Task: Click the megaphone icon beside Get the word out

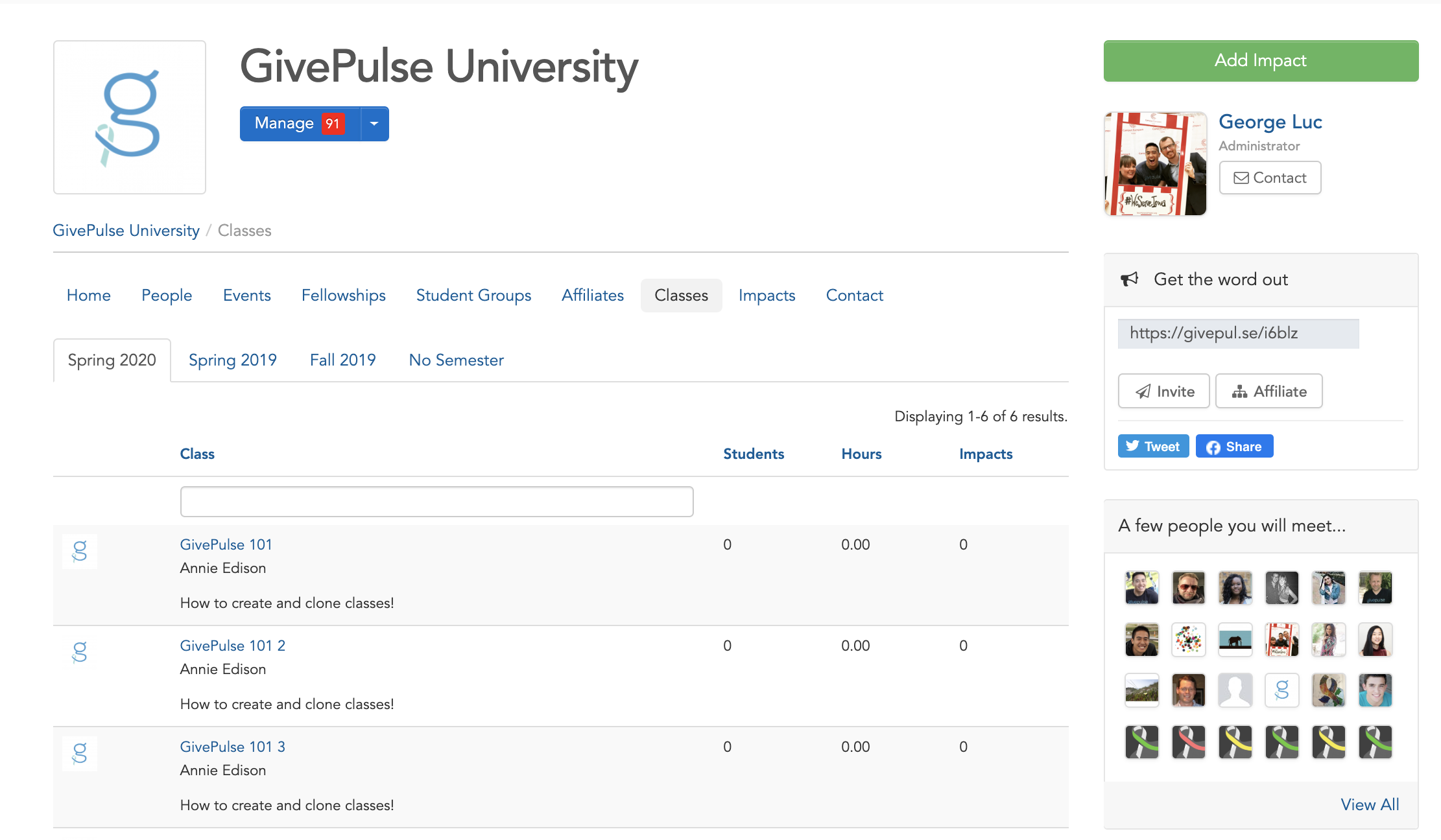Action: click(x=1129, y=280)
